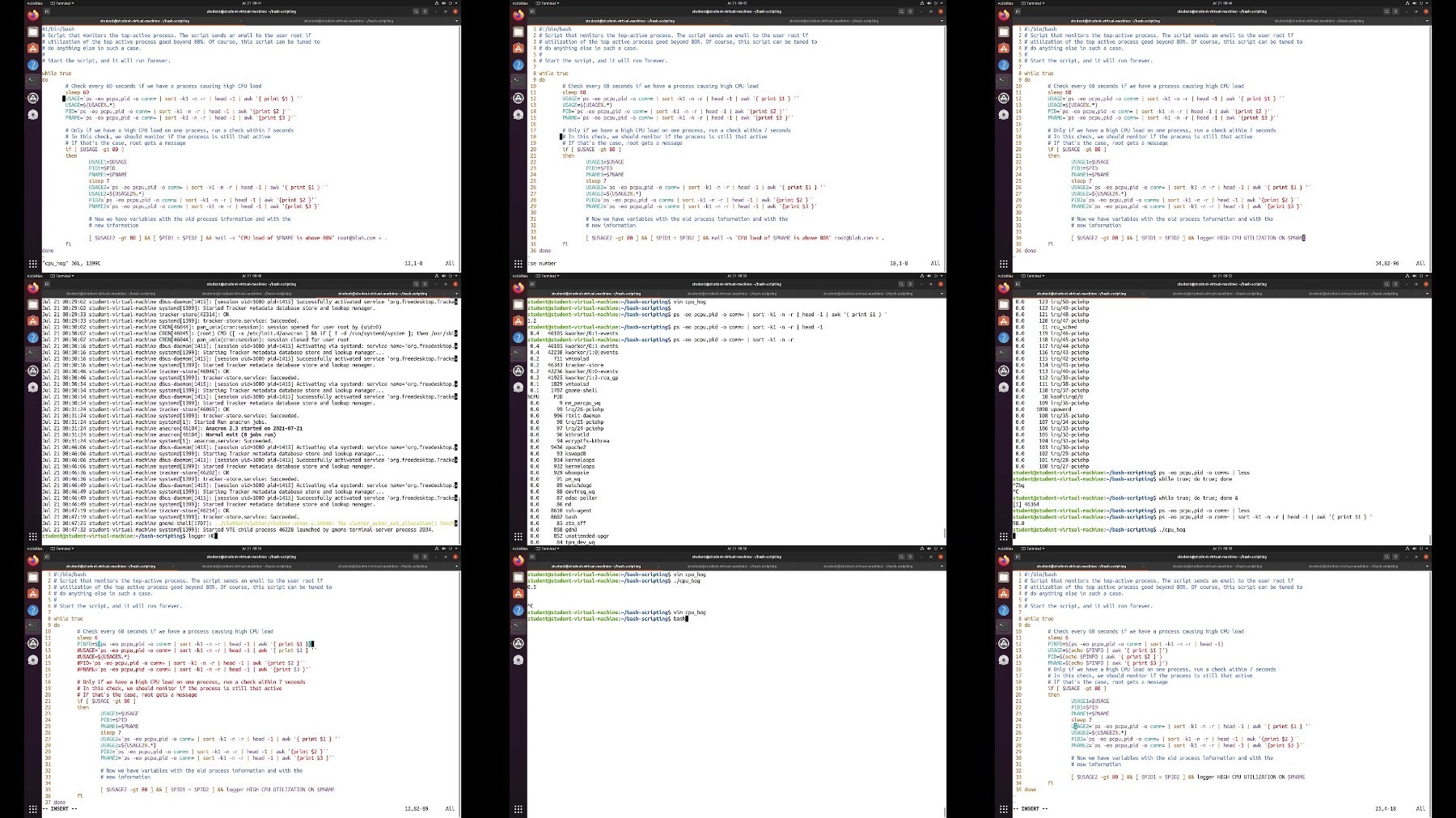Click Software Updater icon beside the pciehp process list
Screen dimensions: 1456x818
click(1003, 371)
